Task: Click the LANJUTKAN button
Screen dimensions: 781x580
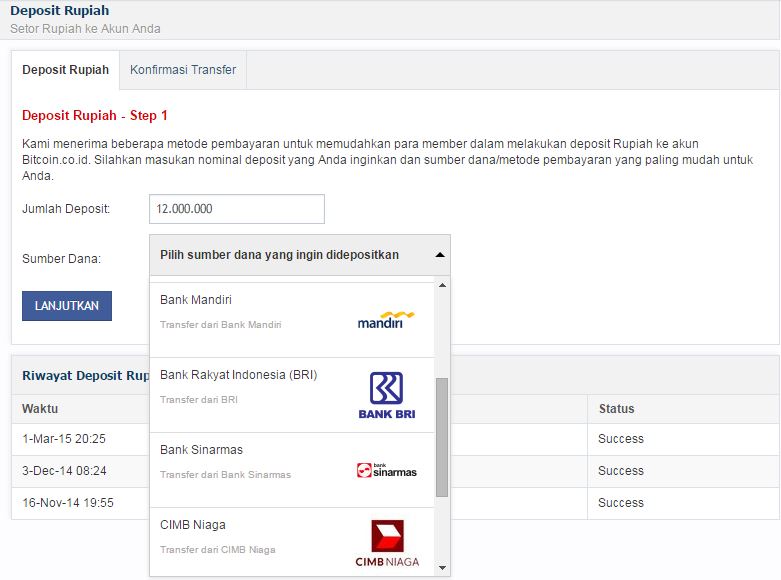Action: click(67, 306)
